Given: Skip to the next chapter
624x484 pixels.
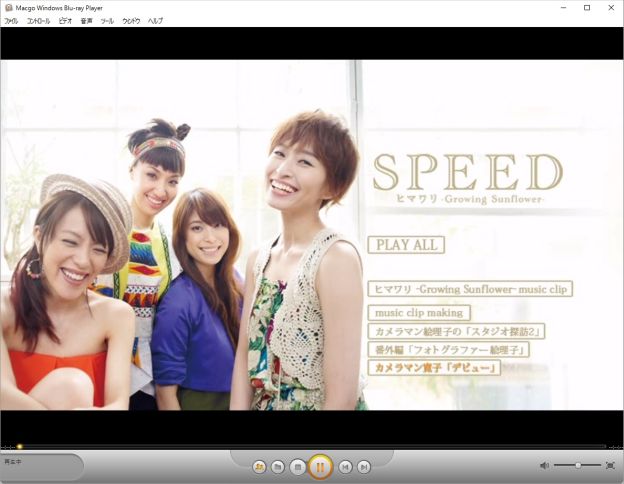Looking at the screenshot, I should coord(364,467).
